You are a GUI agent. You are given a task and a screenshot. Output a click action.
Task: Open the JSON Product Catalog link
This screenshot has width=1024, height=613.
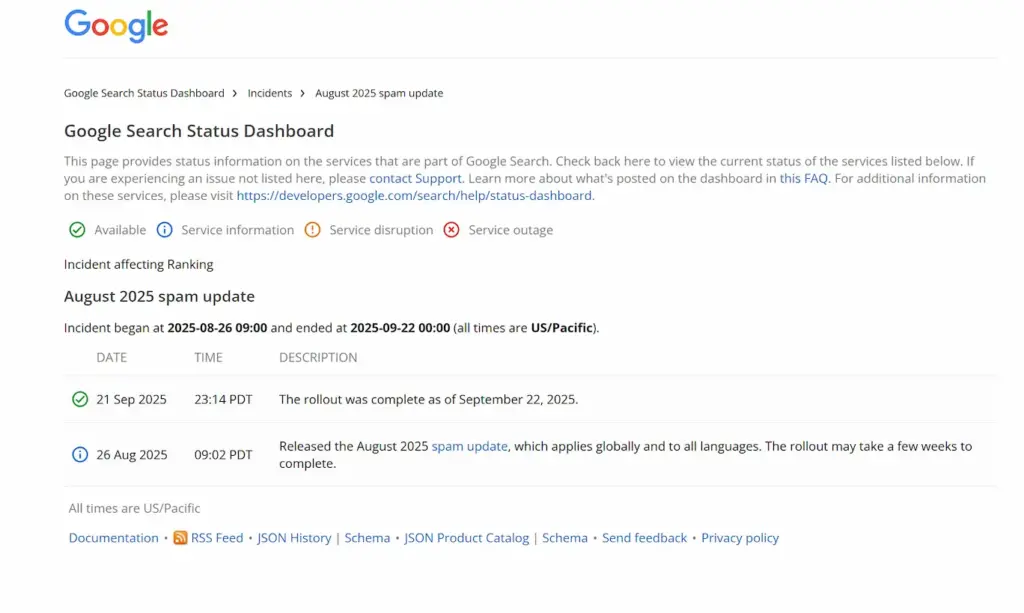pyautogui.click(x=466, y=538)
